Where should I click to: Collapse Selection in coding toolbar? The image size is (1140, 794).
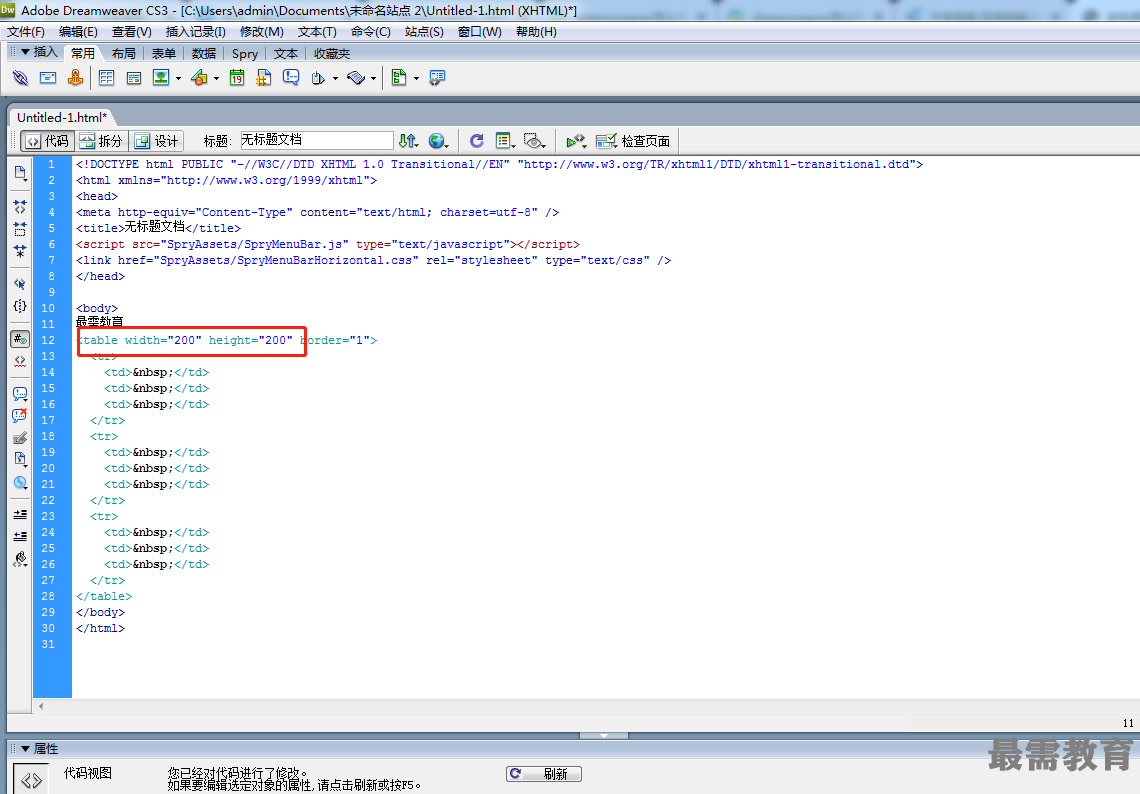(20, 229)
